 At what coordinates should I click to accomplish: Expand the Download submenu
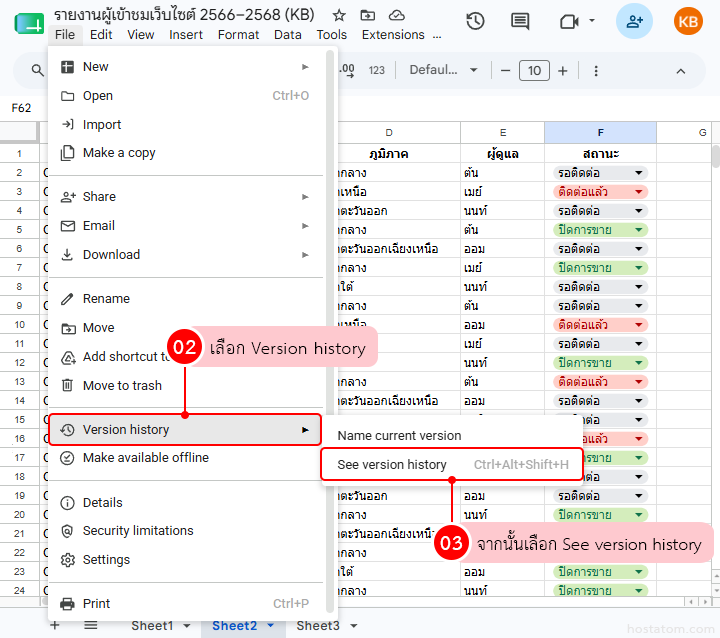(x=186, y=254)
